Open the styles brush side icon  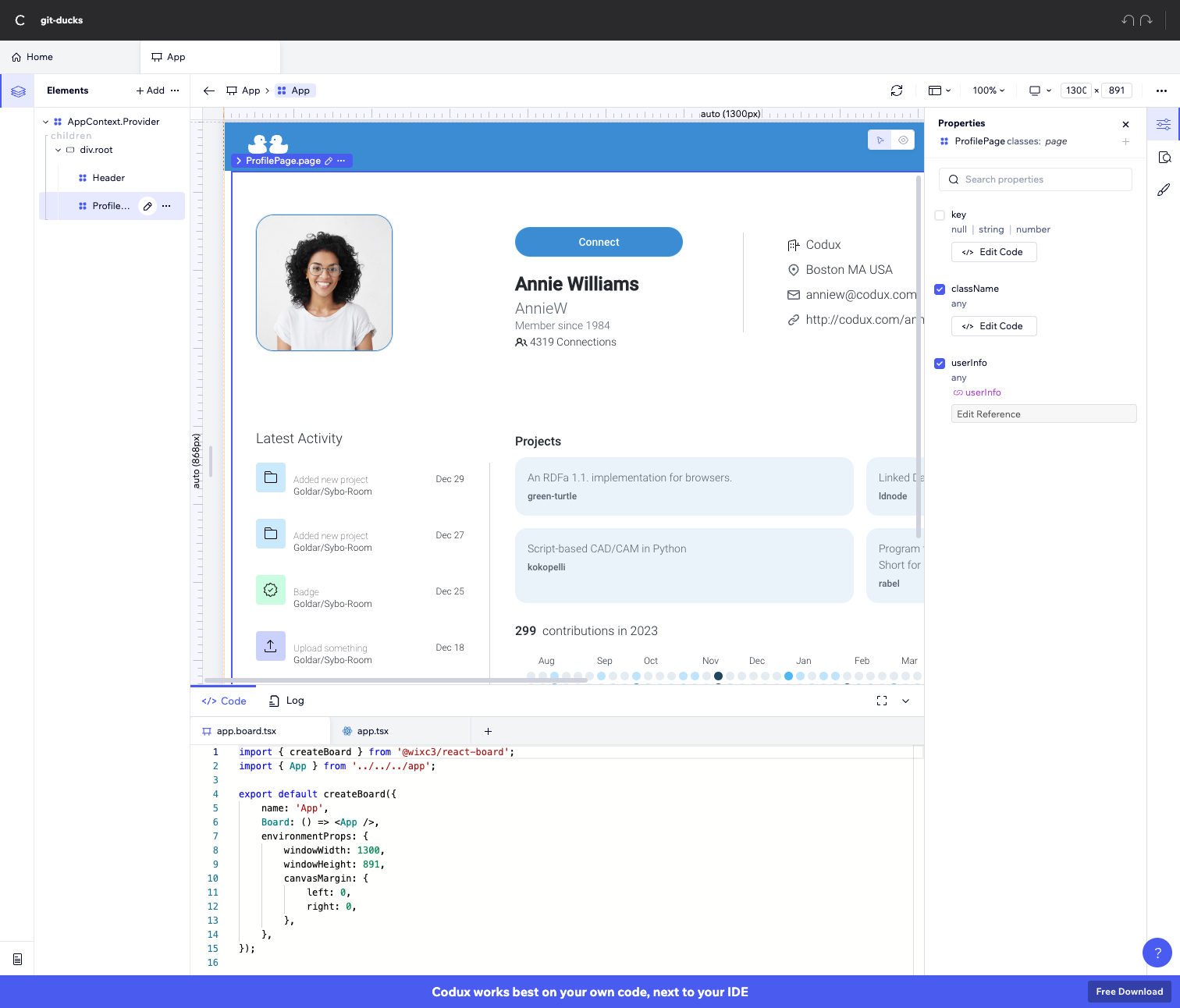pyautogui.click(x=1164, y=190)
